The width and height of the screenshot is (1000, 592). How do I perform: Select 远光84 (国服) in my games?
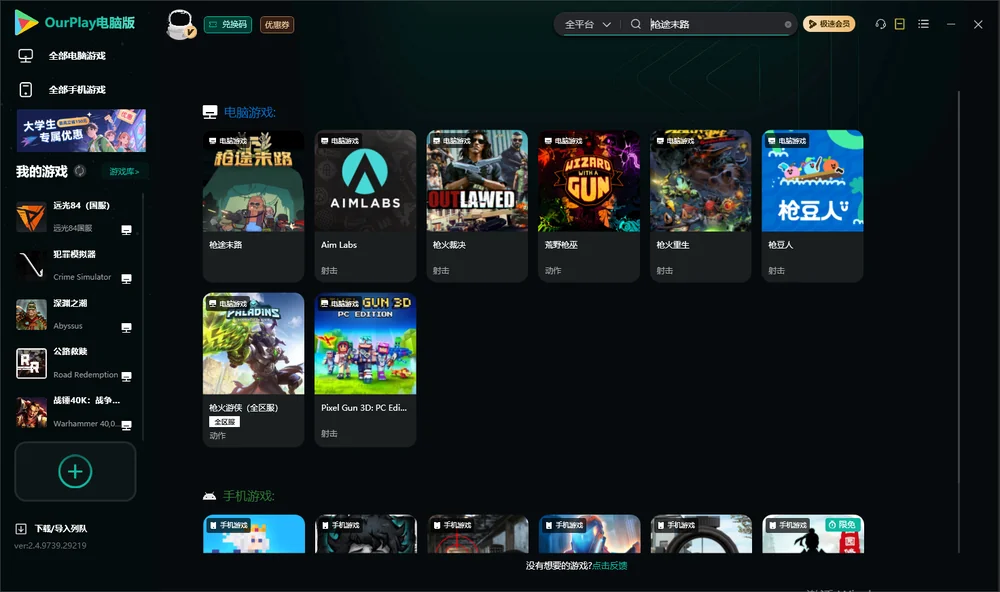pyautogui.click(x=73, y=216)
